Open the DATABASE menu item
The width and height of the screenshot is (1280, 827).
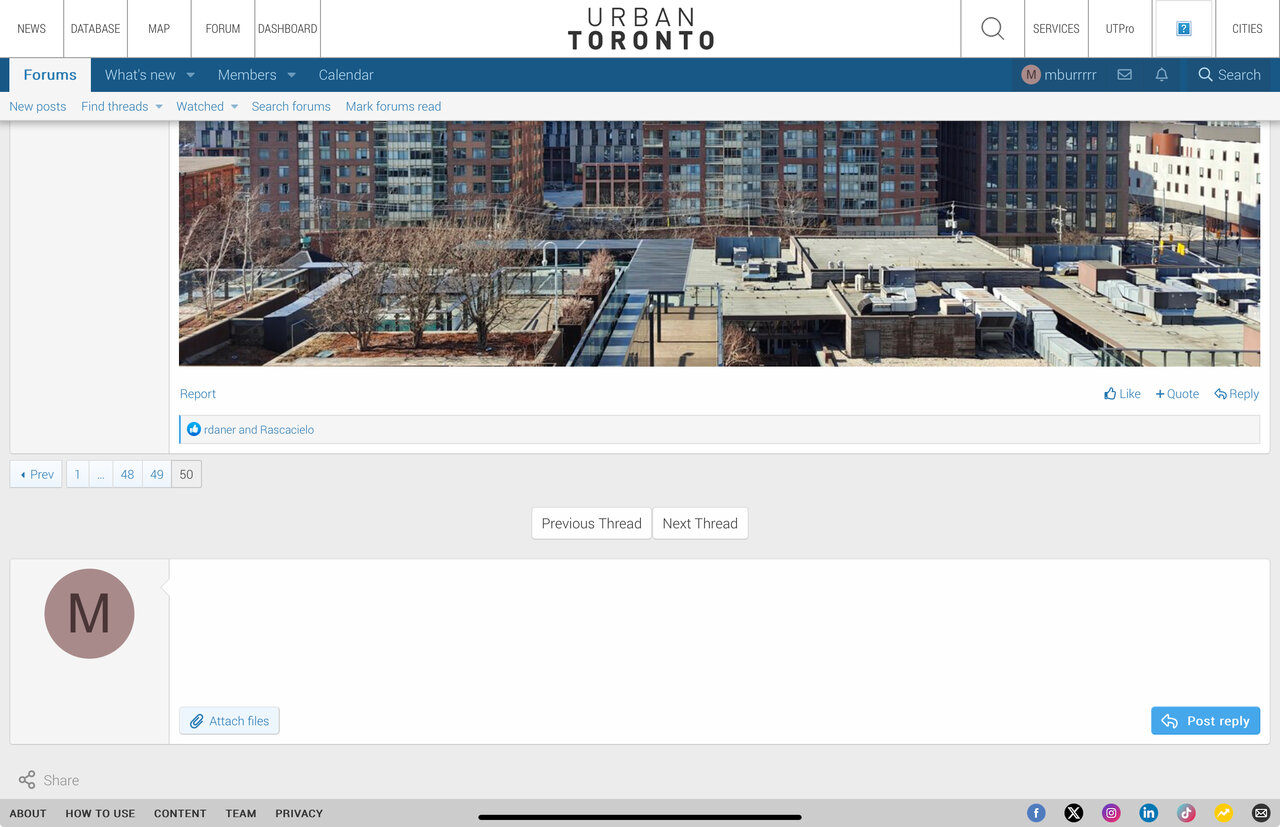coord(95,29)
